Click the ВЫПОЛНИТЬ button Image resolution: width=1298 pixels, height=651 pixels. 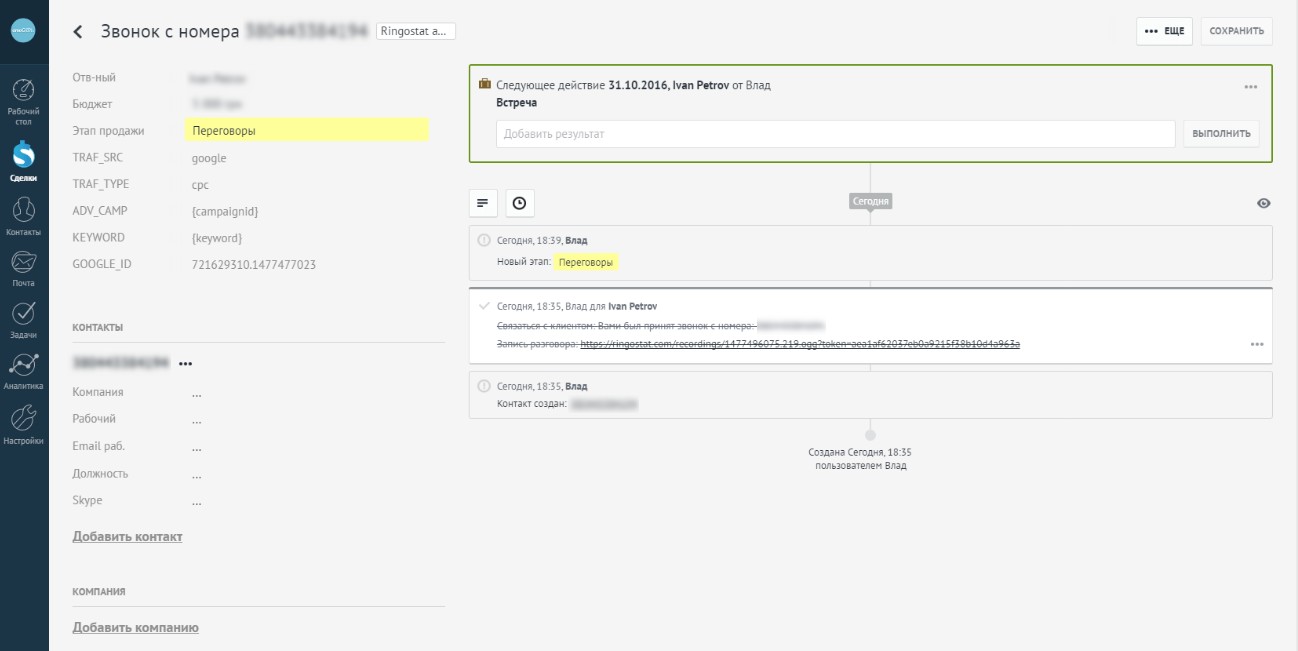pyautogui.click(x=1221, y=133)
